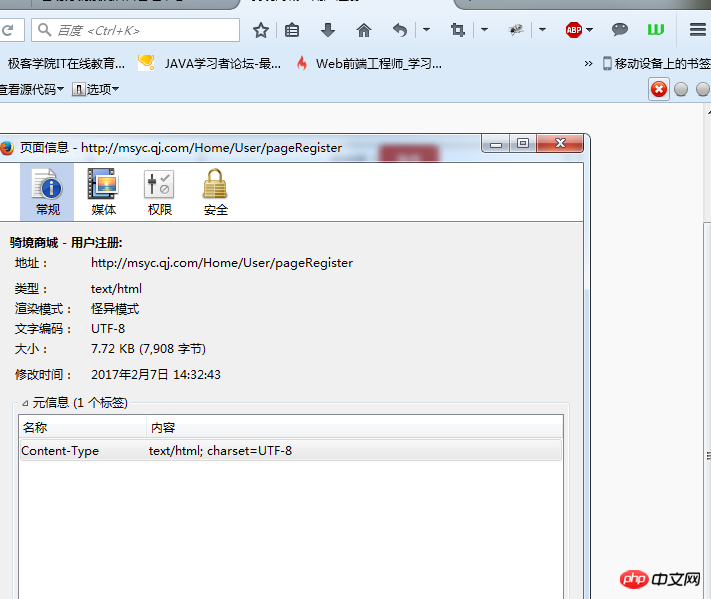Show more bookmarks chevron

[x=588, y=63]
